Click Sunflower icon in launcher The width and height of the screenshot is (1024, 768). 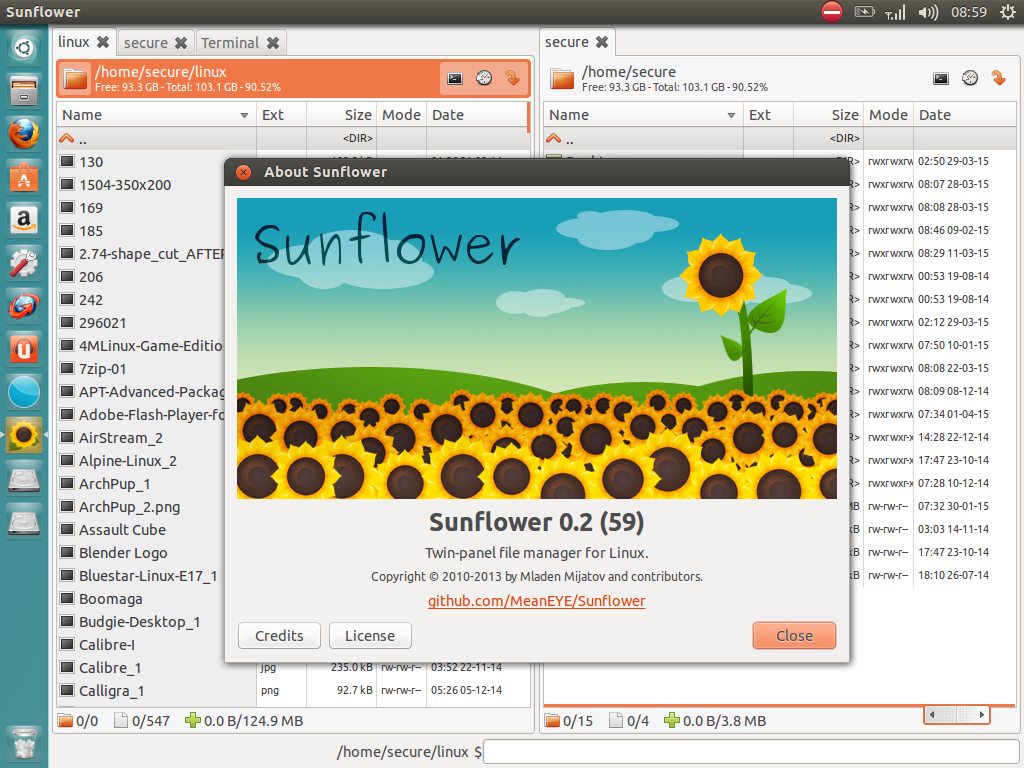pyautogui.click(x=24, y=435)
